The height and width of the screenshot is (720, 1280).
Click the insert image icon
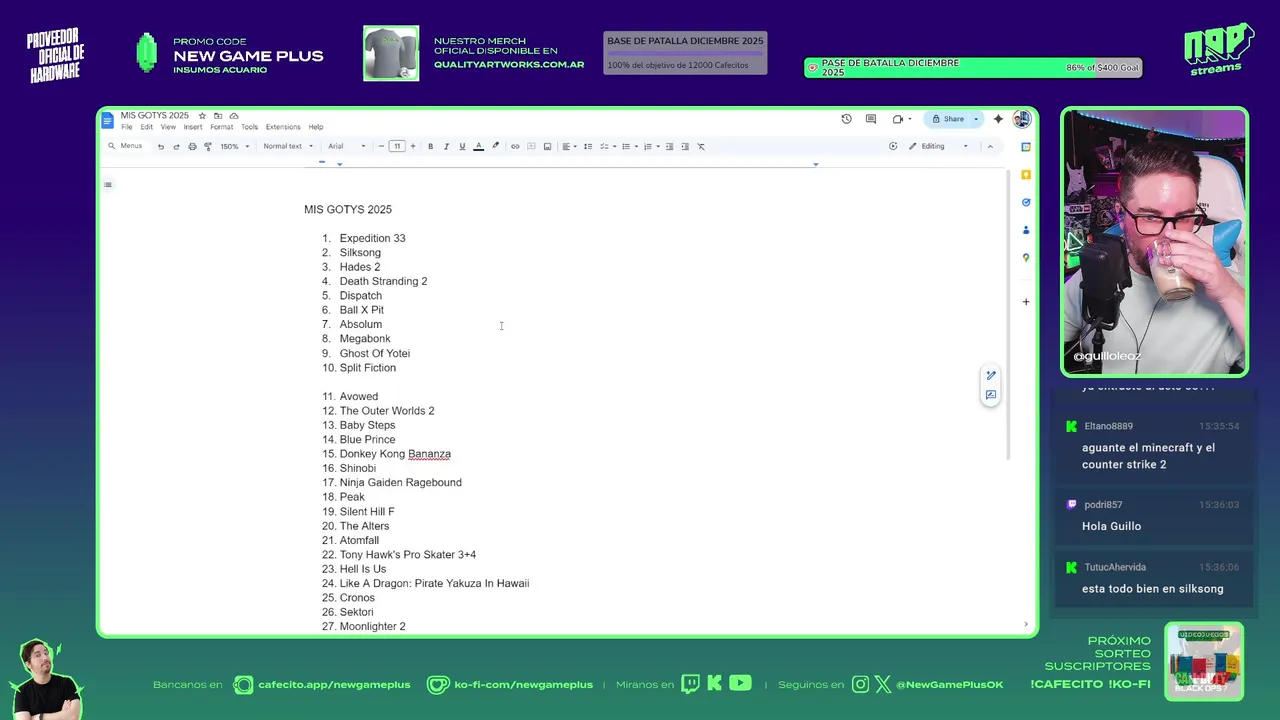click(547, 146)
